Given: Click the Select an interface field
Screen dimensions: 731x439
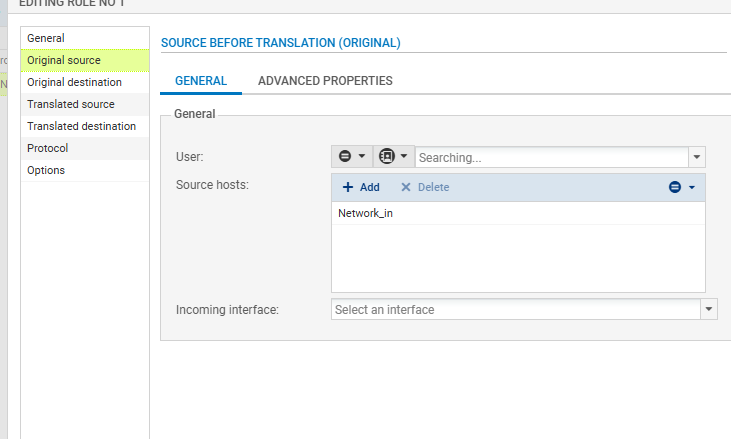Looking at the screenshot, I should coord(515,310).
